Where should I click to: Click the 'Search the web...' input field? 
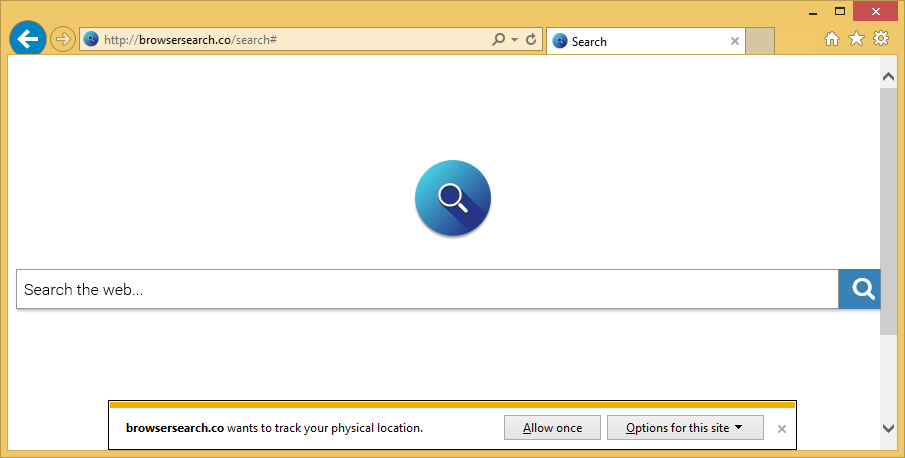point(427,290)
